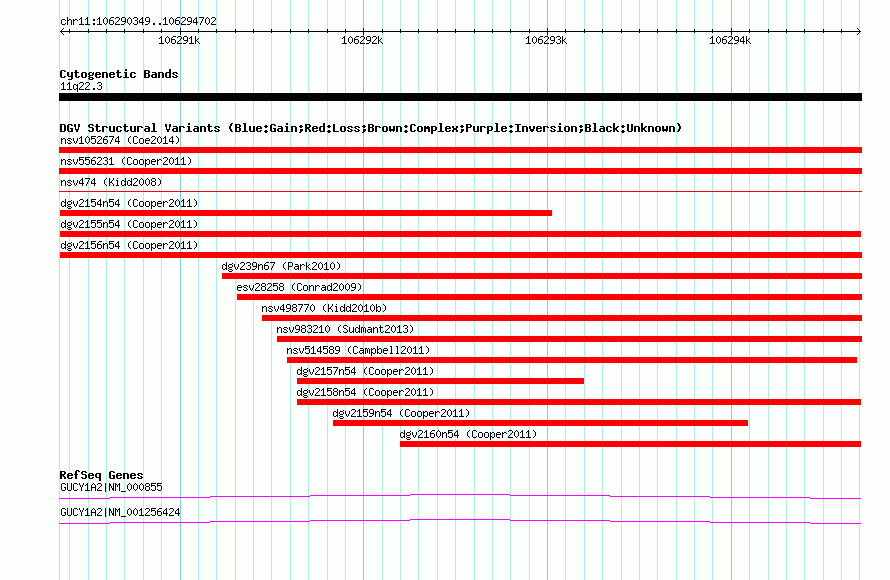Open dgv2157n54 (Cooper2011) variant label
The height and width of the screenshot is (580, 890).
coord(365,371)
